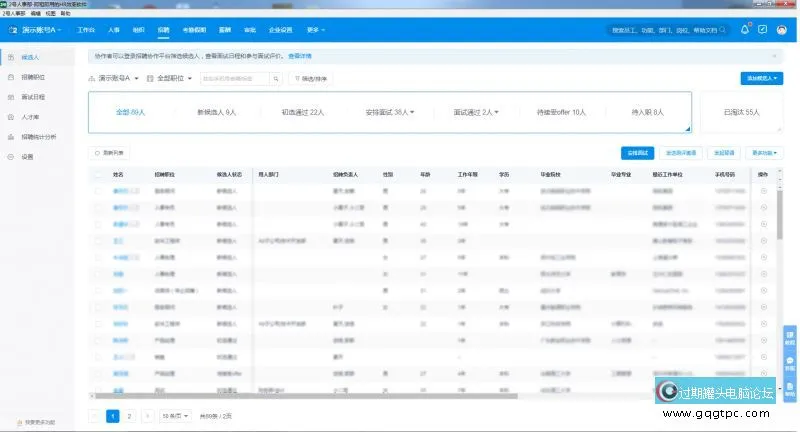Select the 待入职 8人 stage tab
Viewport: 800px width, 432px height.
click(x=647, y=112)
